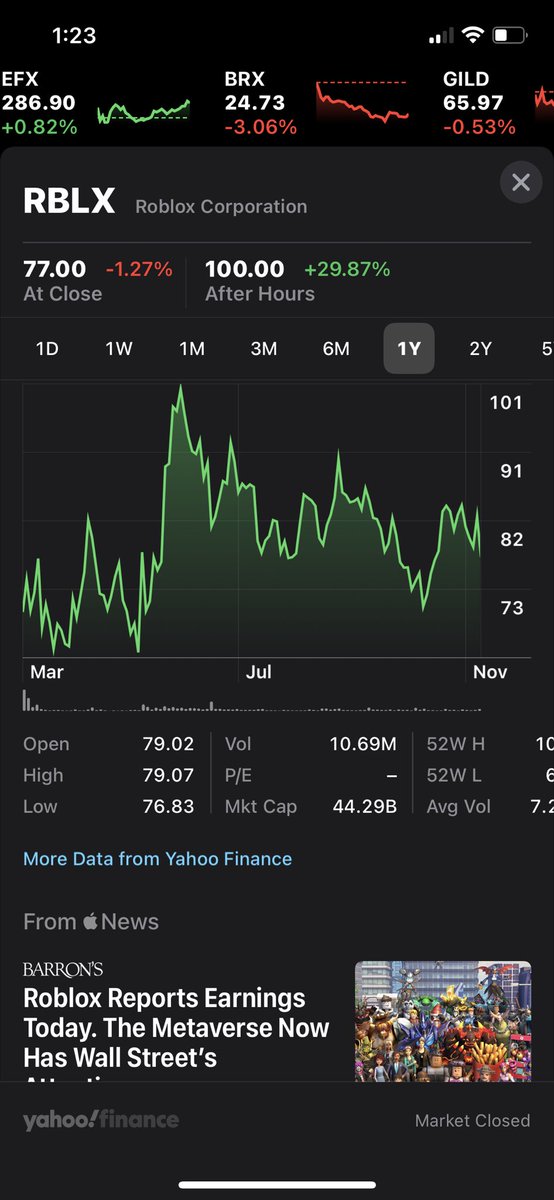
Task: Tap the Avg Vol label
Action: point(459,806)
